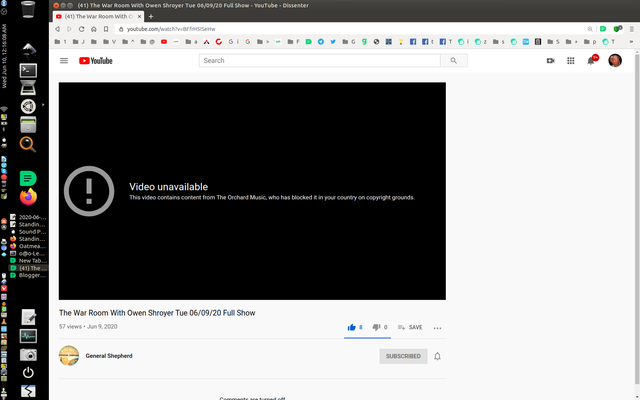Click the SUBSCRIBED button
Screen dimensions: 640x400
403,356
